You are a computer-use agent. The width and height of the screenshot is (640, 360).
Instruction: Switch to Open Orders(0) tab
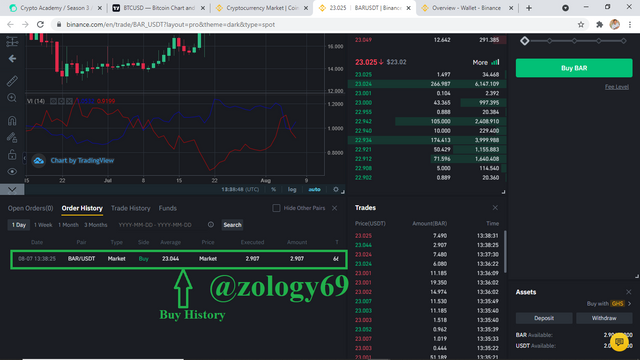pos(30,208)
